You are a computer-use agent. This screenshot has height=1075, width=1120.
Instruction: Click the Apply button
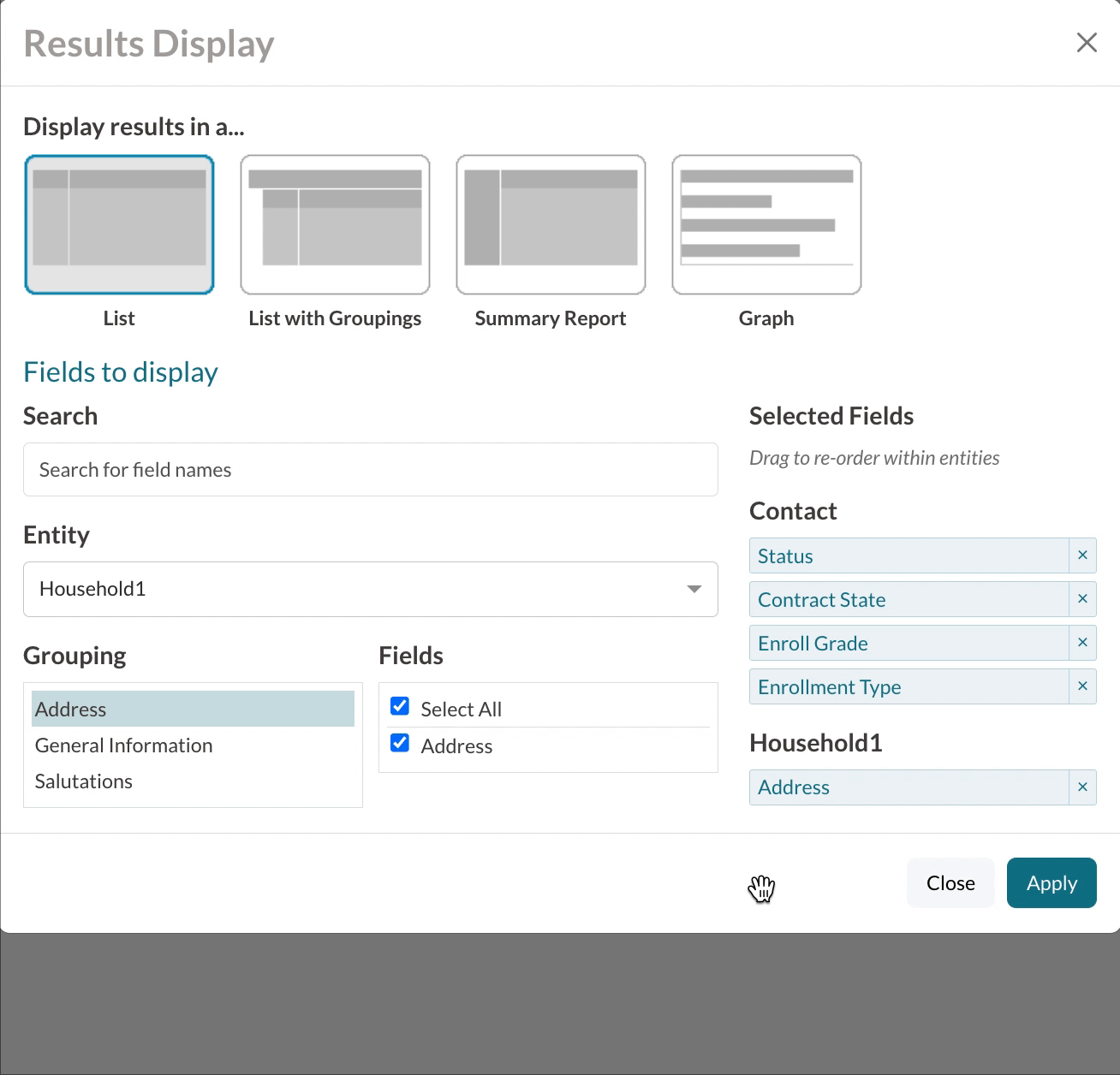click(x=1051, y=882)
